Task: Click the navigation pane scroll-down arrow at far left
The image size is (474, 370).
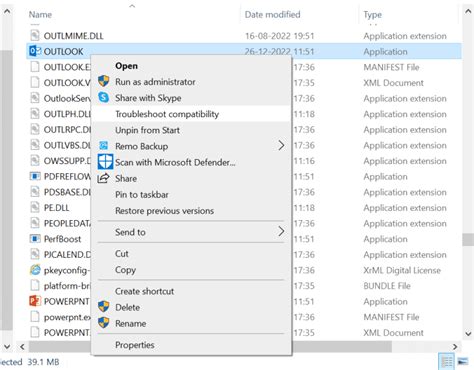Action: [7, 347]
